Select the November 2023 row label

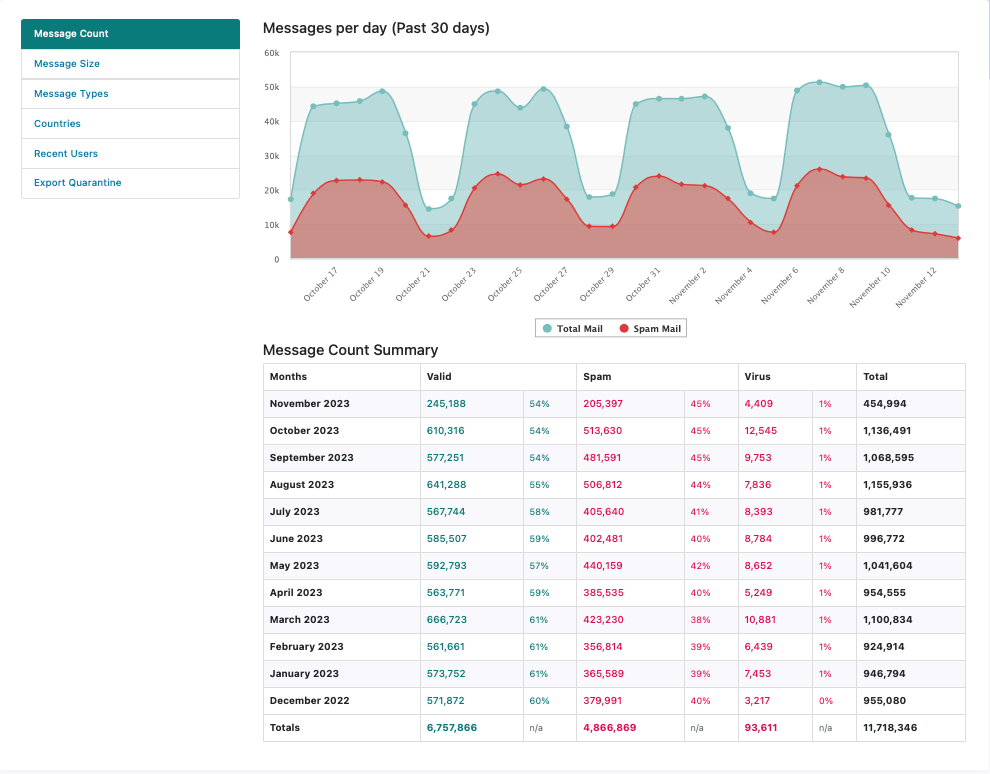pyautogui.click(x=309, y=403)
